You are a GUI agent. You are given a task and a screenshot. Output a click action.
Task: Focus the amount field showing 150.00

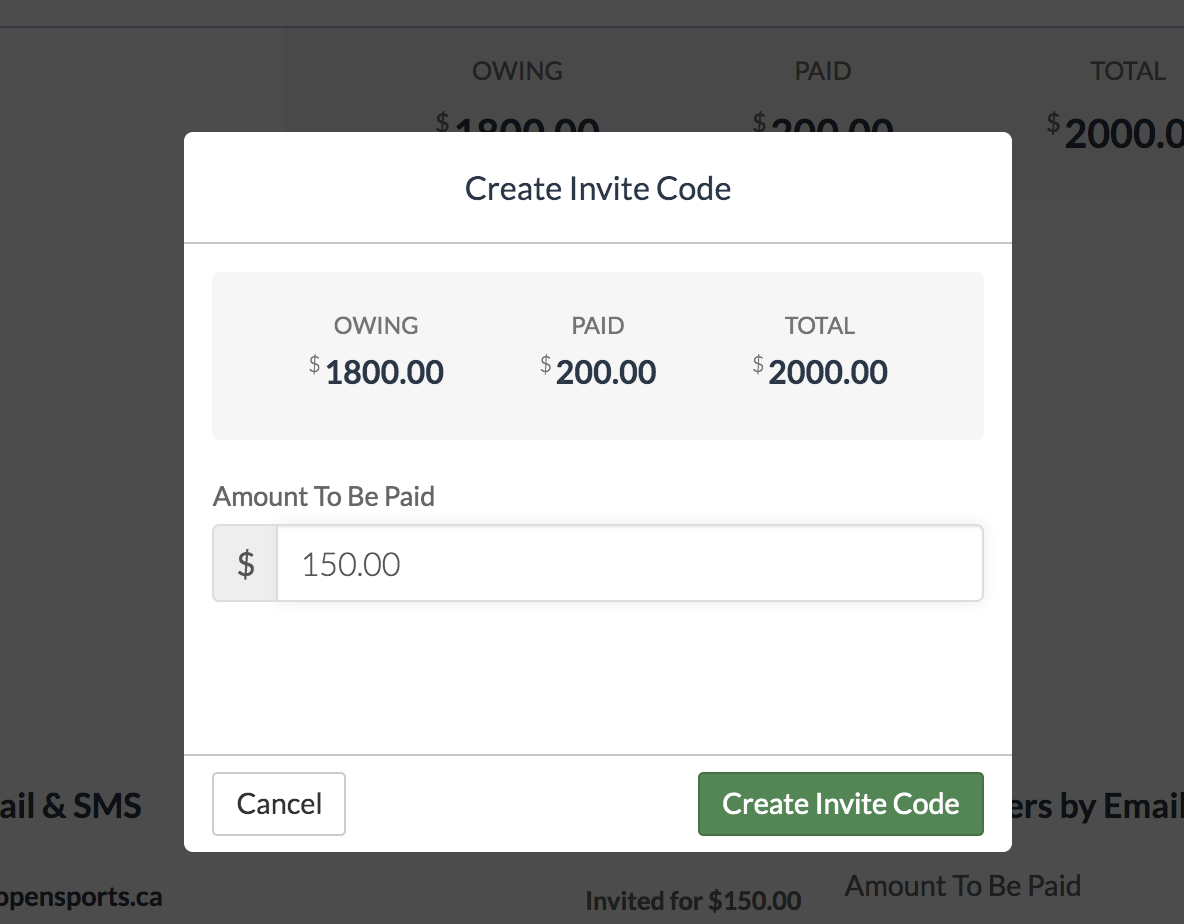pos(628,564)
